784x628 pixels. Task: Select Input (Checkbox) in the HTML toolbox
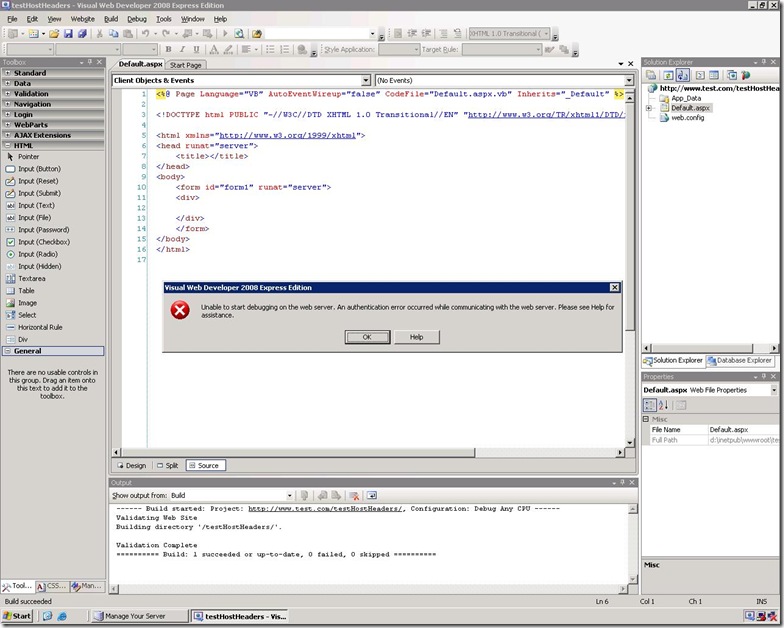pos(42,242)
